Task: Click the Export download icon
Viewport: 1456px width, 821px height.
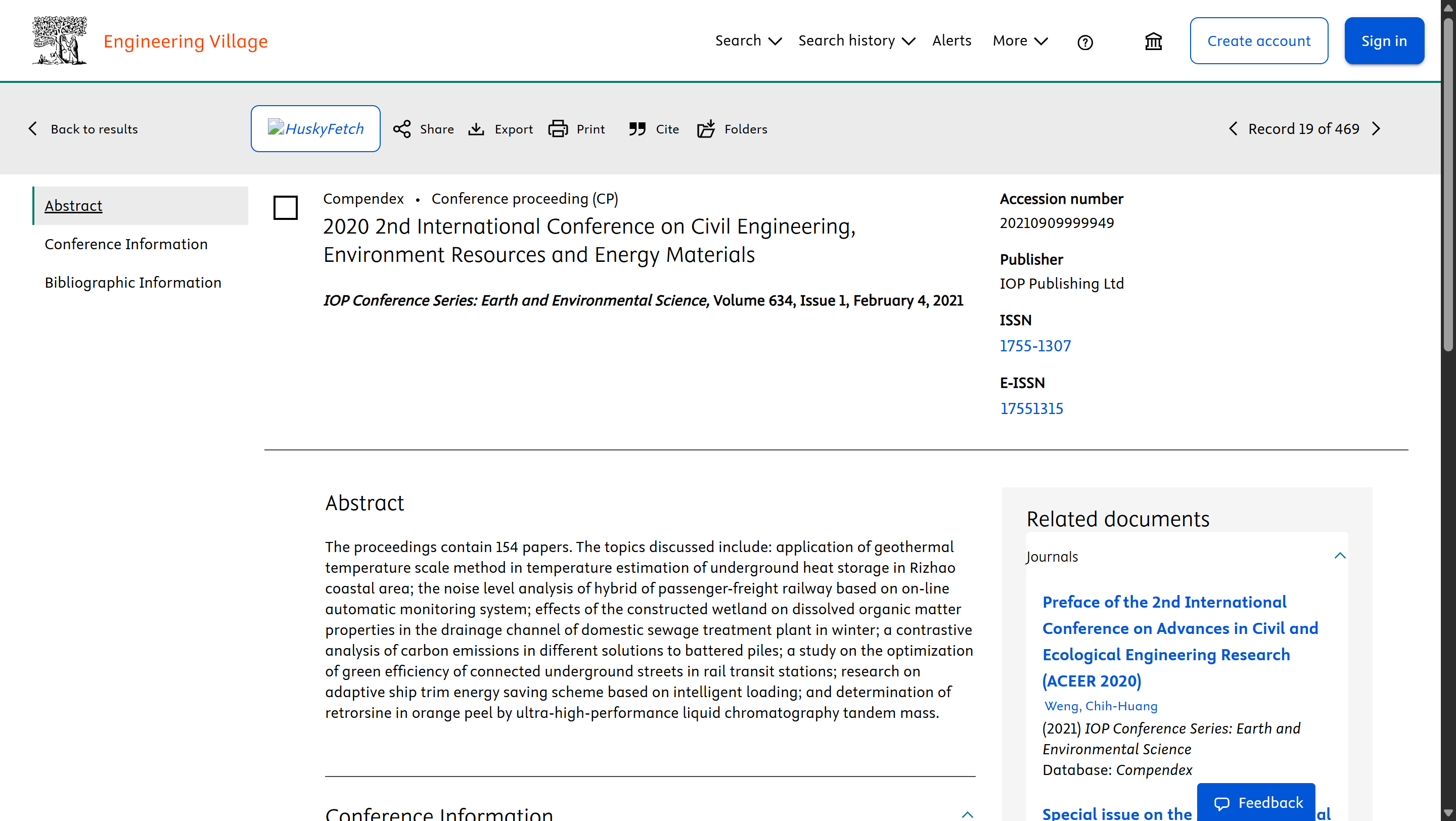Action: [476, 129]
